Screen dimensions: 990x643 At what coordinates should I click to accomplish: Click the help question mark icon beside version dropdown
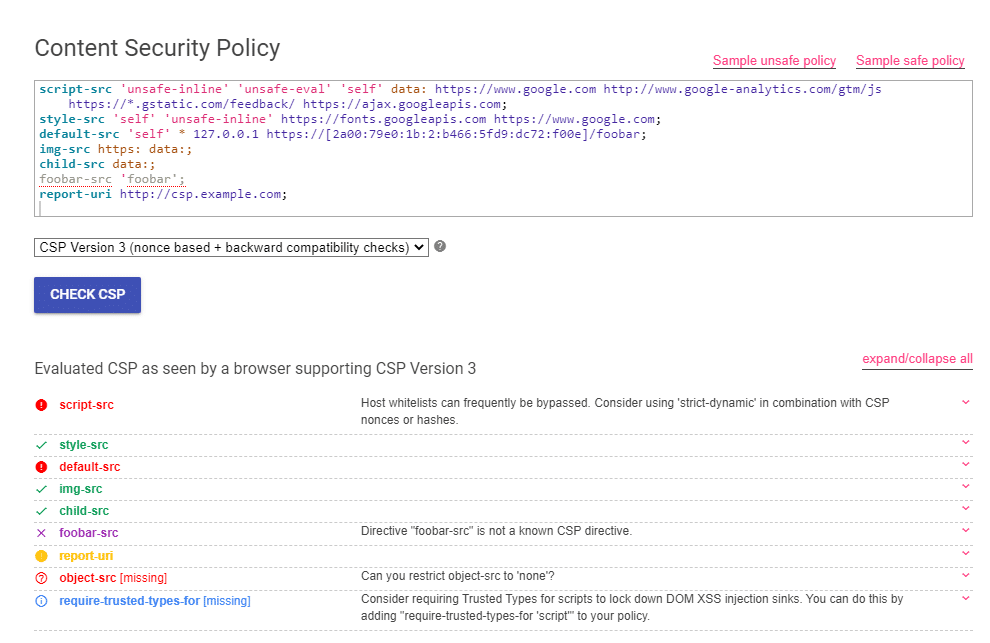440,246
